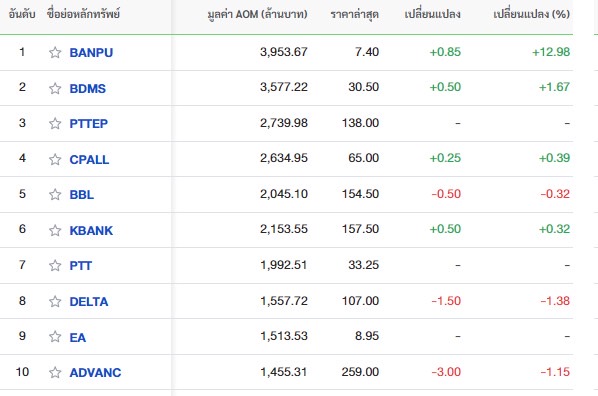Sort by เปลี่ยนแปลง (%) column header
Screen dimensions: 598x396
532,14
